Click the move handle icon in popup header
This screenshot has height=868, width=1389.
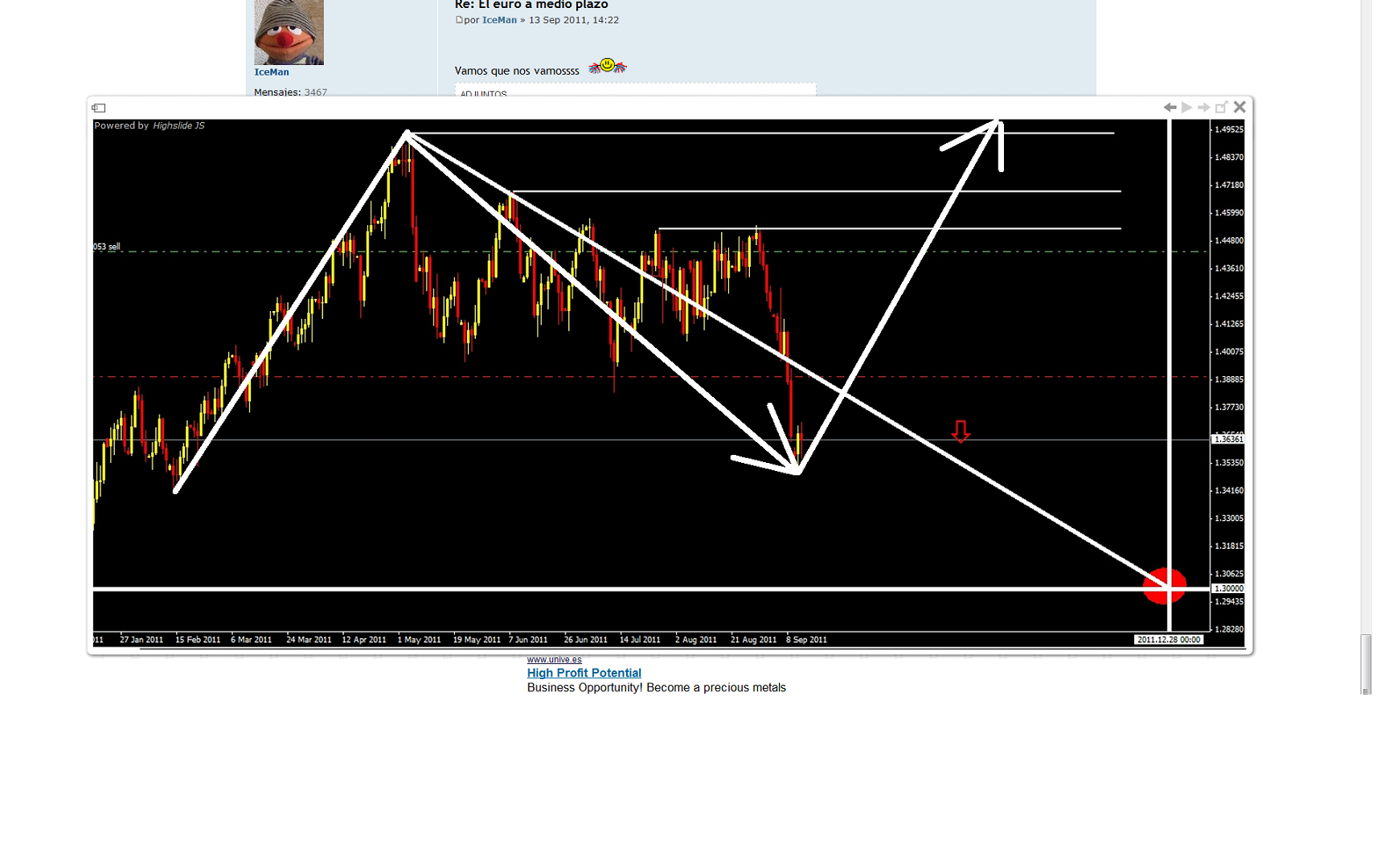(99, 108)
